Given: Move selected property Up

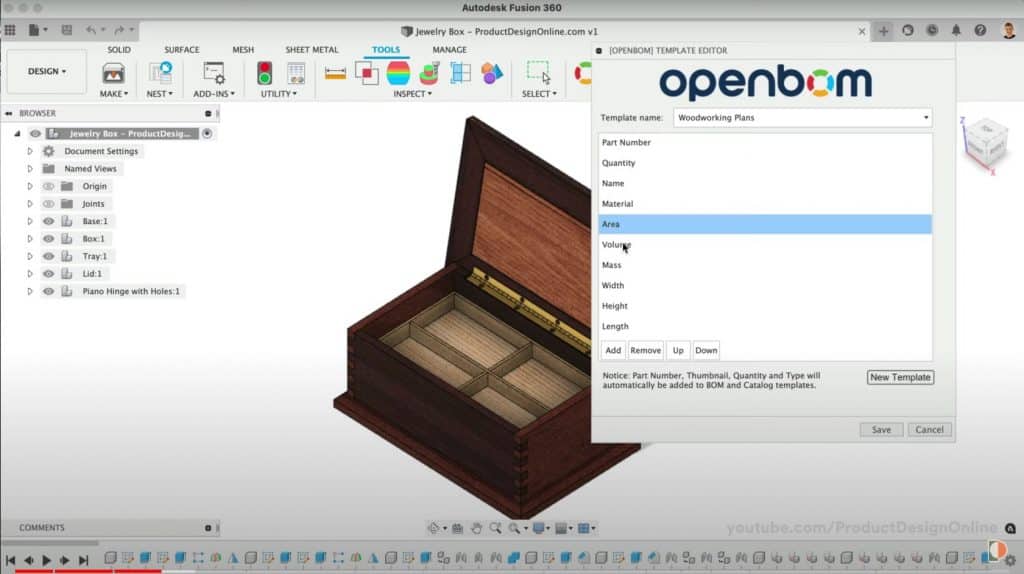Looking at the screenshot, I should 678,351.
